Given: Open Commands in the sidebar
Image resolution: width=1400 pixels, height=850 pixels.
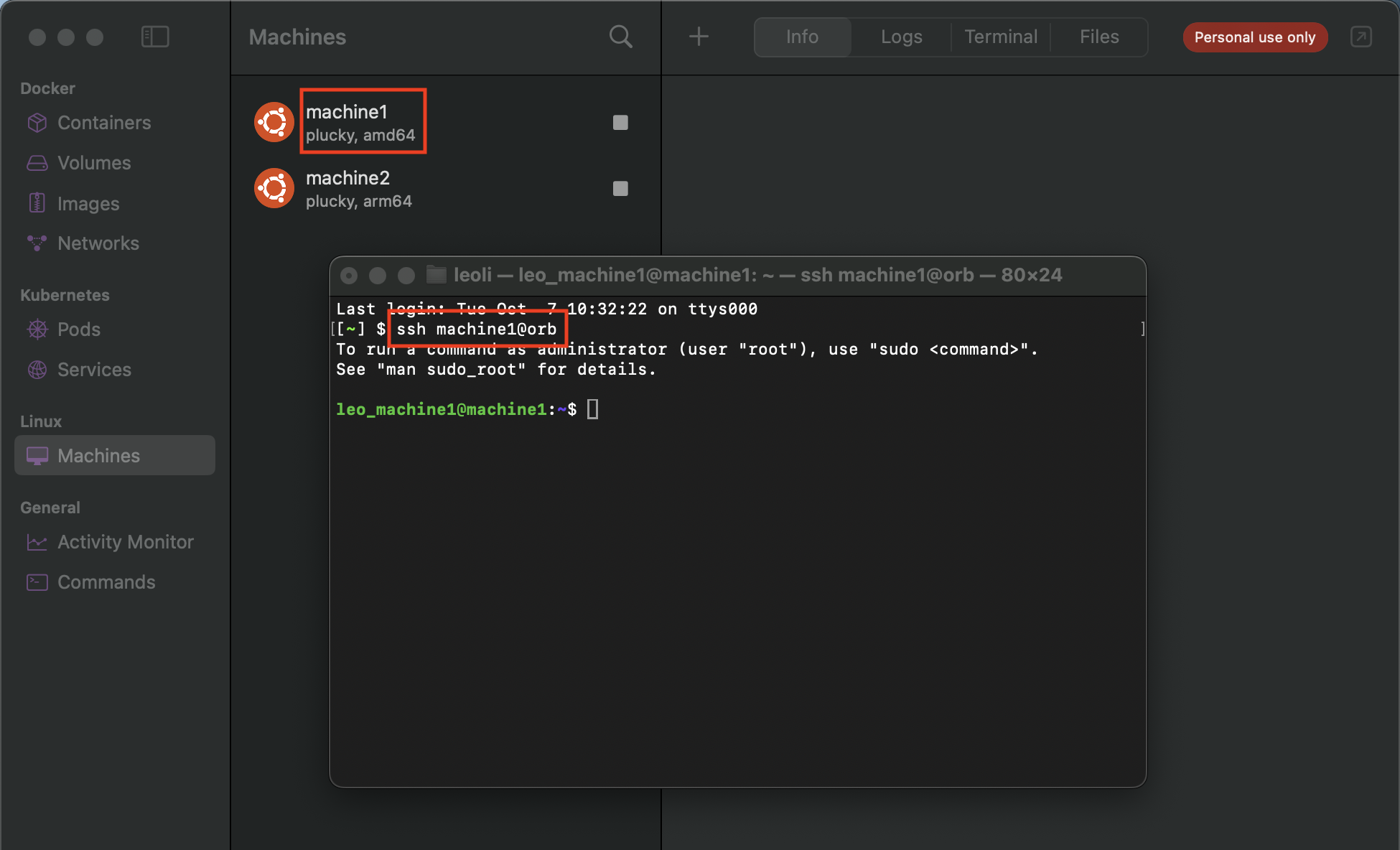Looking at the screenshot, I should pyautogui.click(x=106, y=582).
